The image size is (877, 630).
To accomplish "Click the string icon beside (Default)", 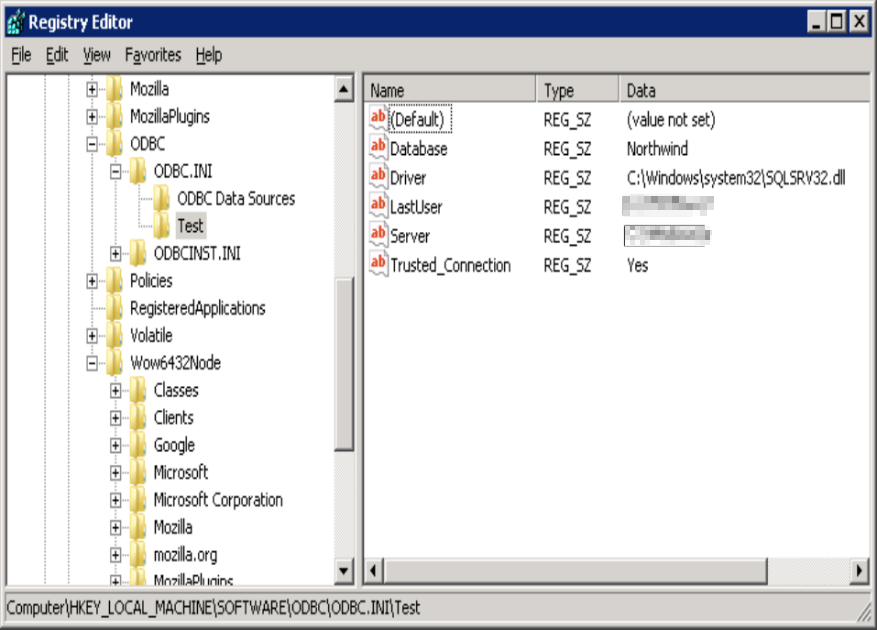I will pyautogui.click(x=379, y=119).
